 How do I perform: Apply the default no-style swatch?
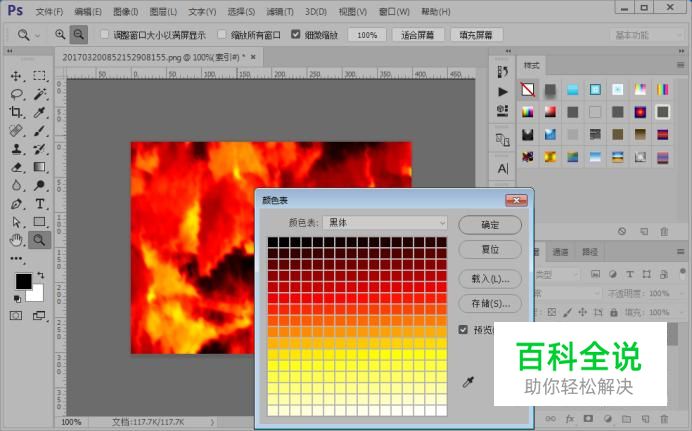[x=528, y=90]
